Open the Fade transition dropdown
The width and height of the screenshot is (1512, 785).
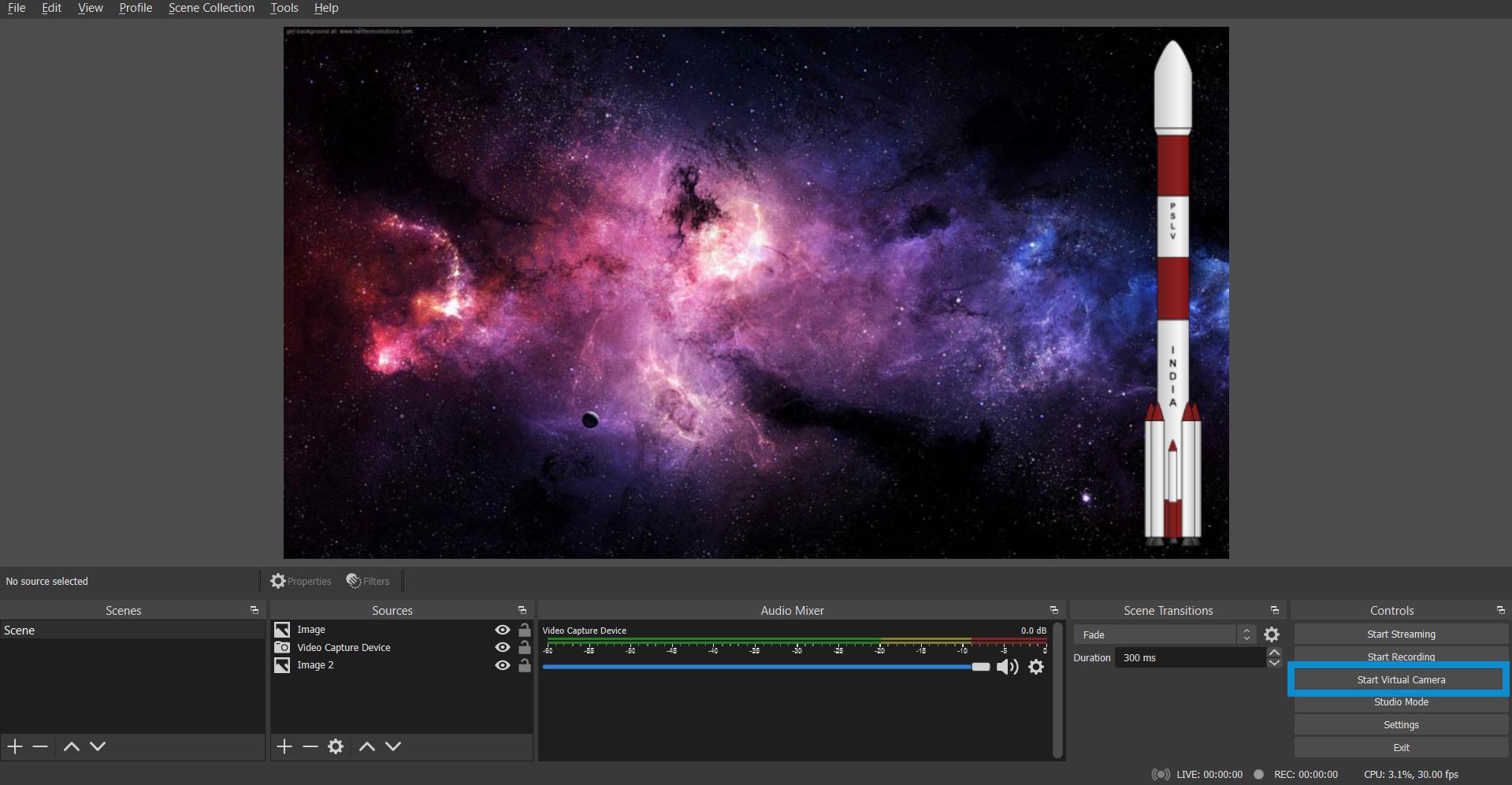coord(1165,634)
